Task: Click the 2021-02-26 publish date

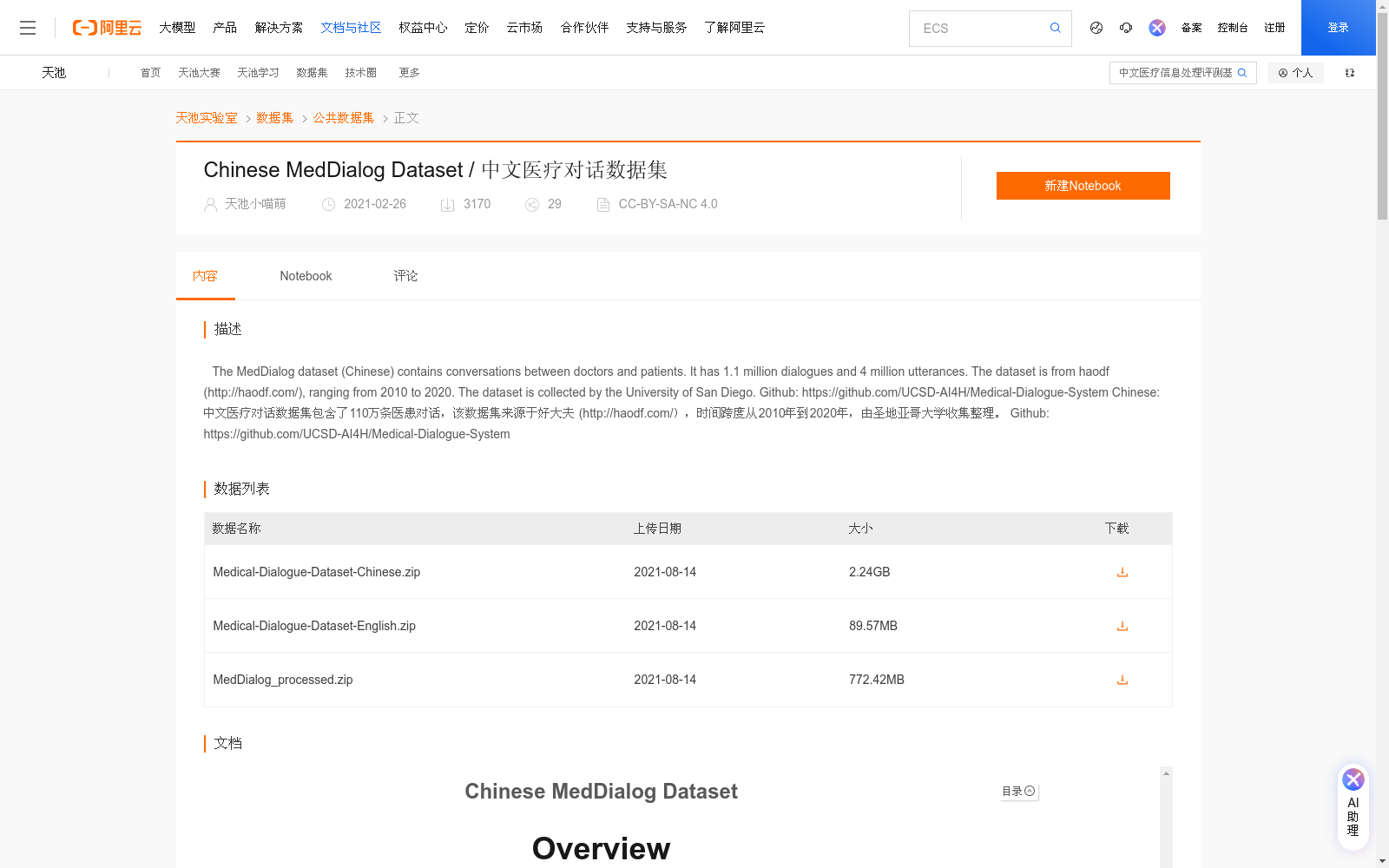Action: point(375,204)
